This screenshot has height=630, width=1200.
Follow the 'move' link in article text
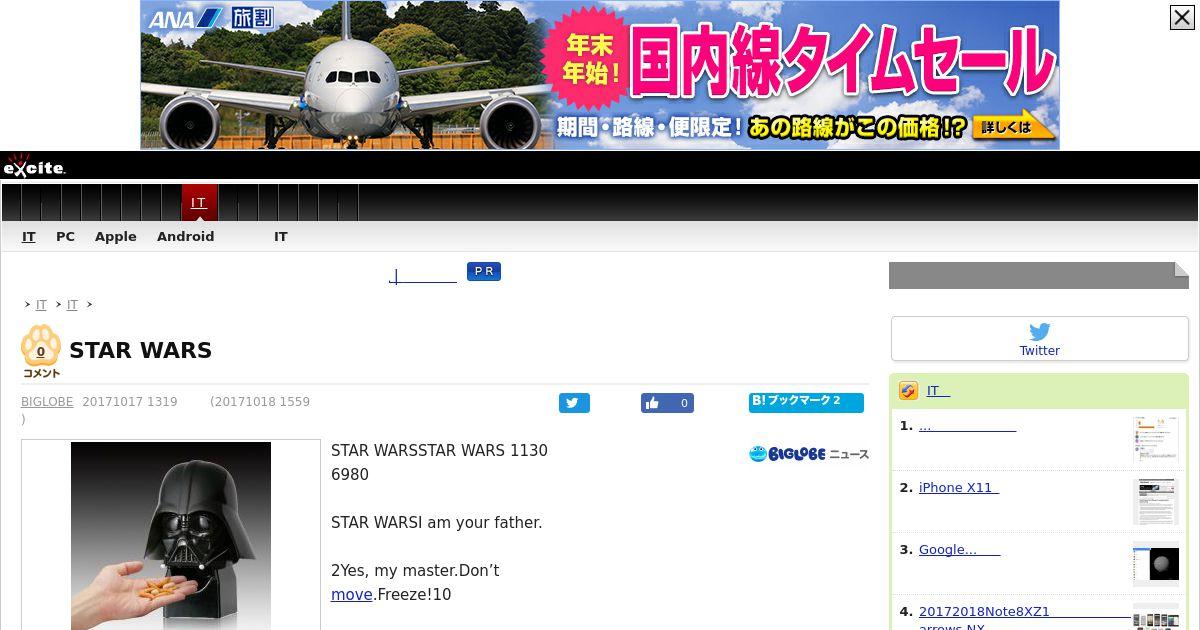pyautogui.click(x=352, y=595)
